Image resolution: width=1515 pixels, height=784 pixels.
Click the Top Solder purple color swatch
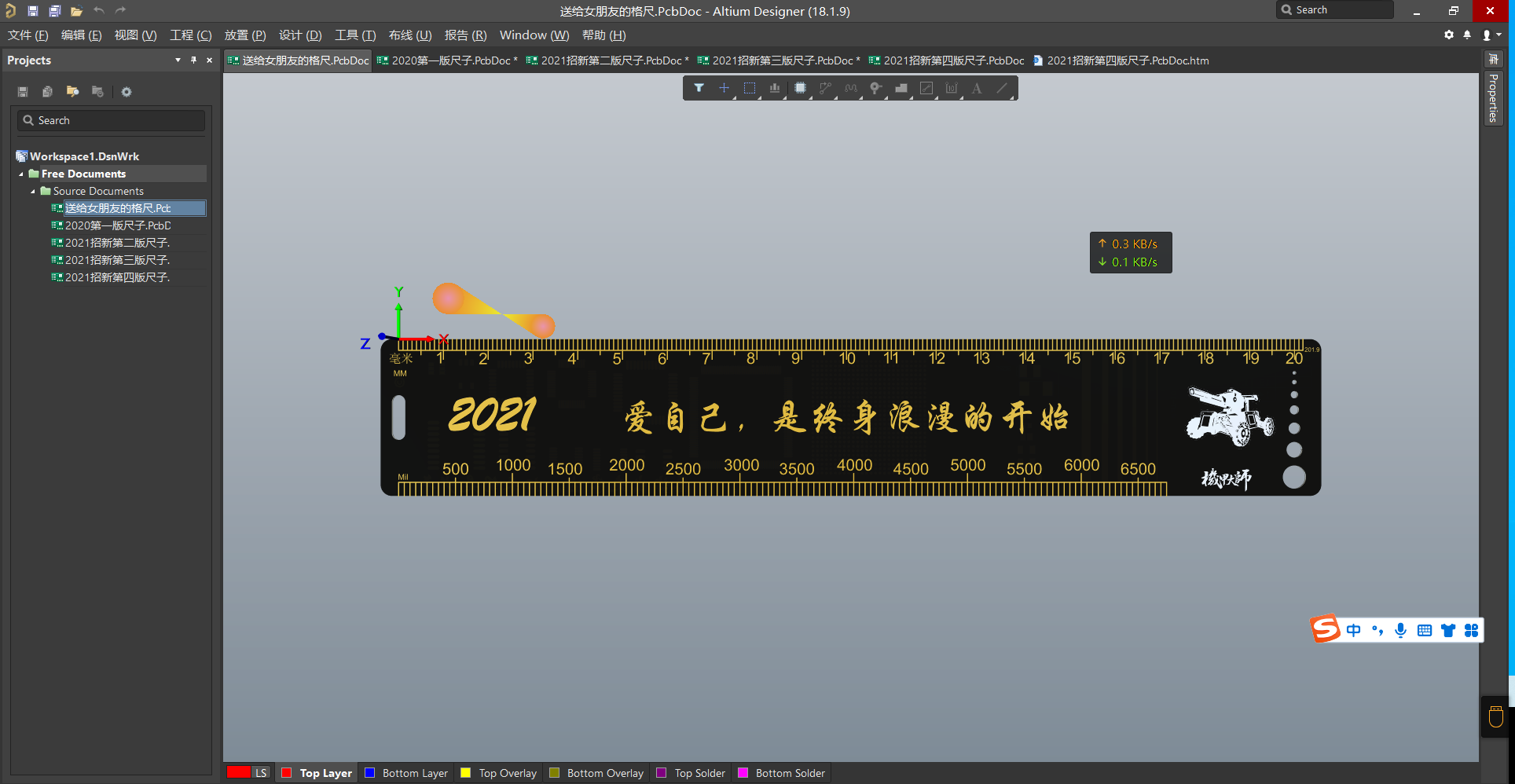[x=662, y=773]
